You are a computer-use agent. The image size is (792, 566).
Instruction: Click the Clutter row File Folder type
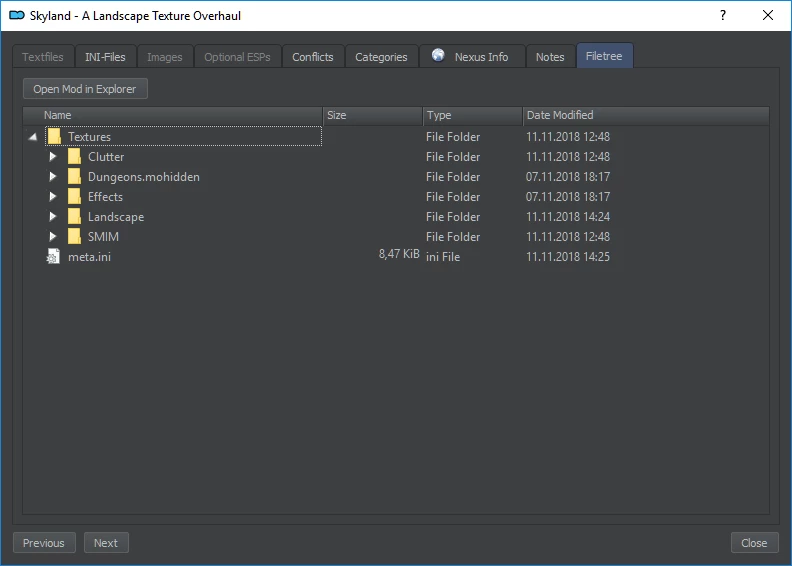[x=453, y=157]
